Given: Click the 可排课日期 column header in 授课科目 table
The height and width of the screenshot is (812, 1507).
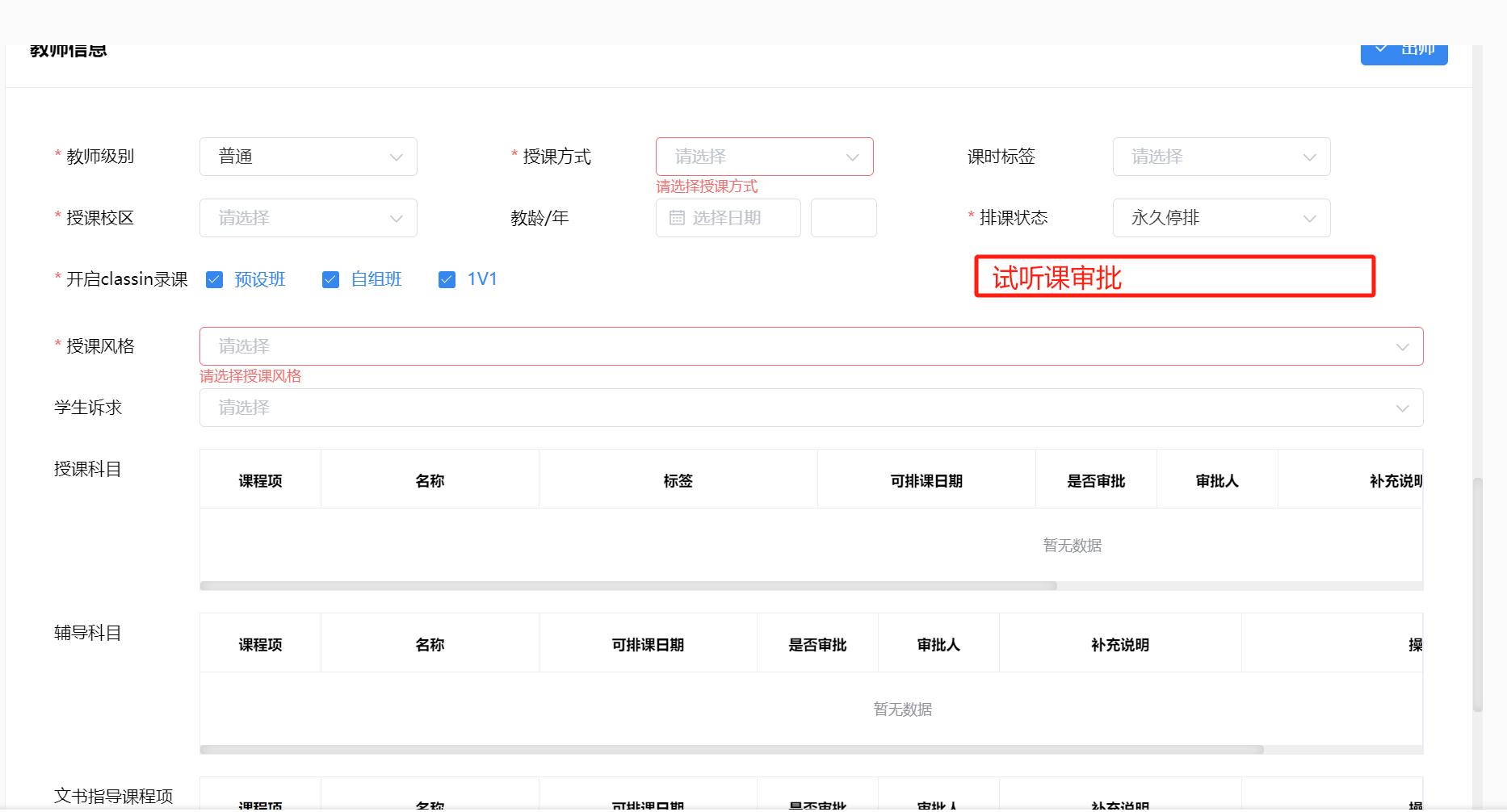Looking at the screenshot, I should 926,481.
